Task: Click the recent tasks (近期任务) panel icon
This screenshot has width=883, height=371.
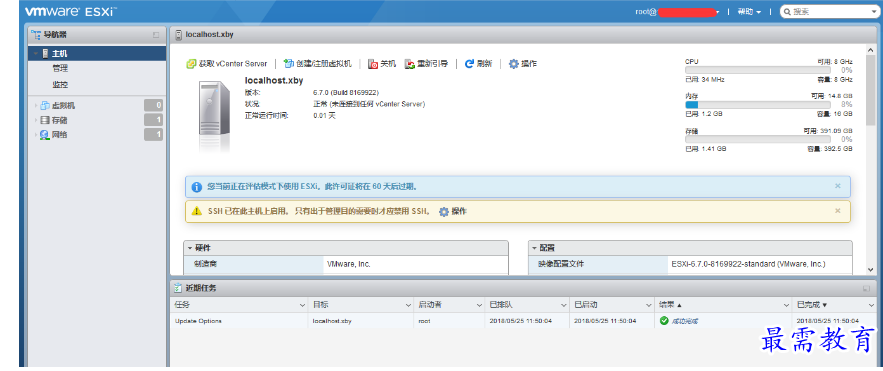Action: point(179,288)
